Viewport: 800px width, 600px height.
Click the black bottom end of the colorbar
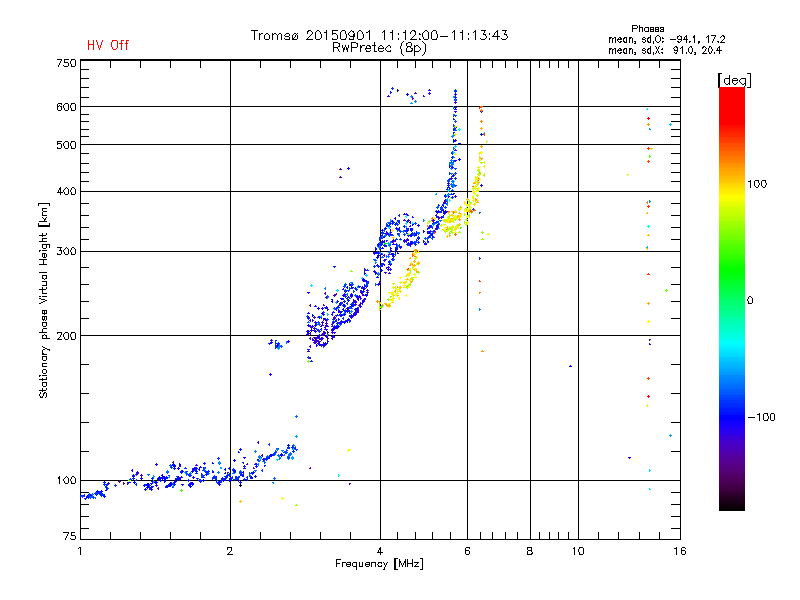pyautogui.click(x=732, y=503)
